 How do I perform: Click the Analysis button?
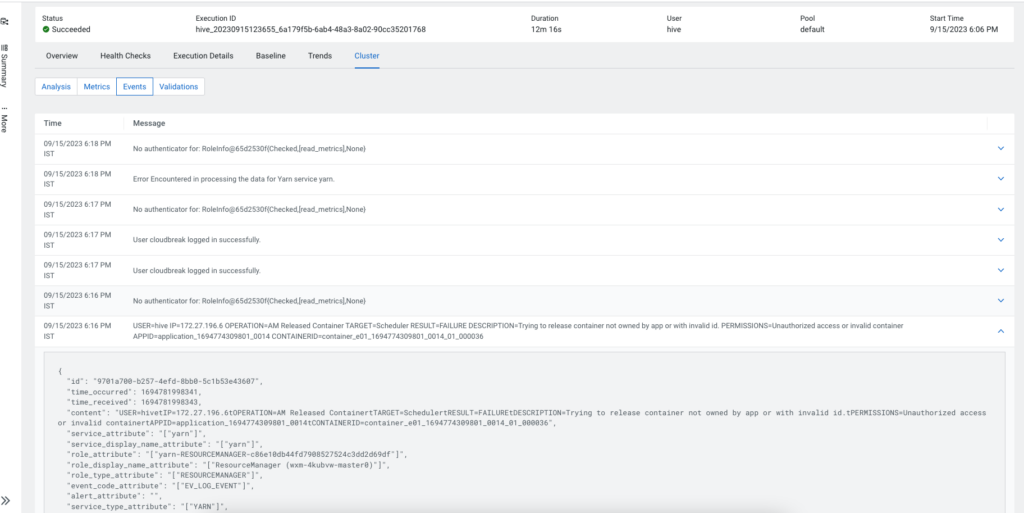point(56,87)
